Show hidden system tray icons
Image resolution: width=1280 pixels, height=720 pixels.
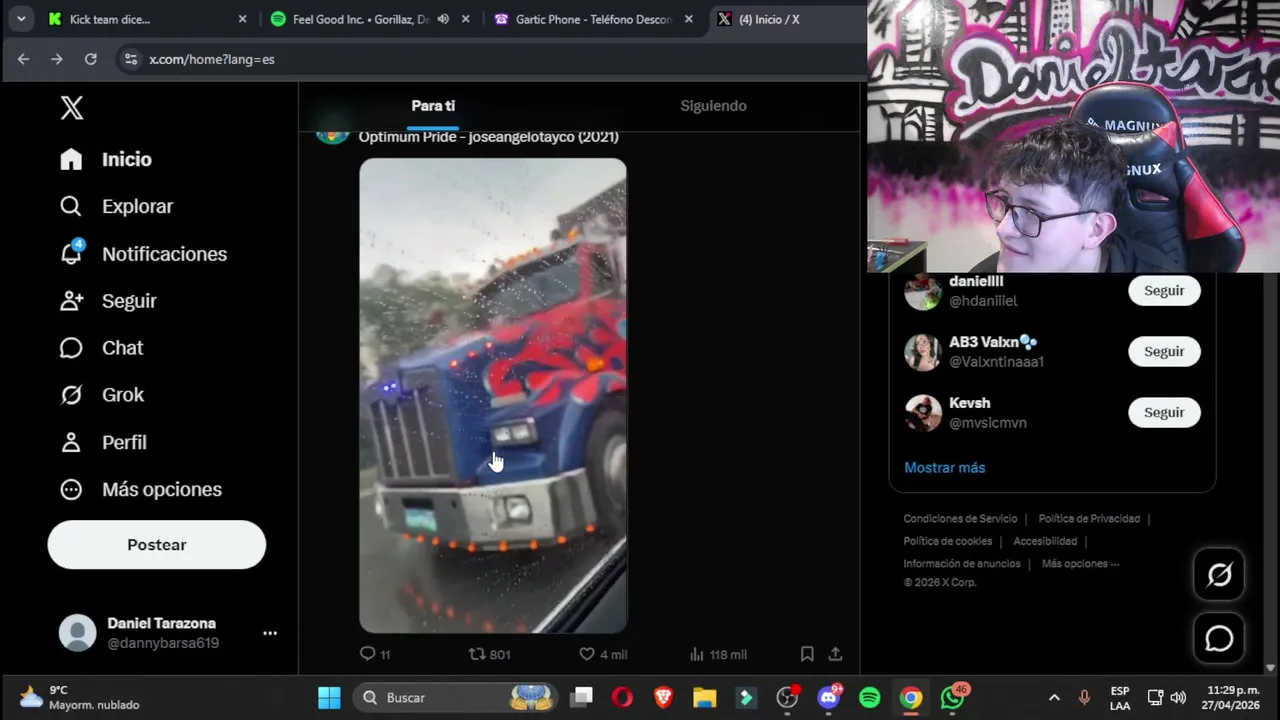pyautogui.click(x=1054, y=697)
